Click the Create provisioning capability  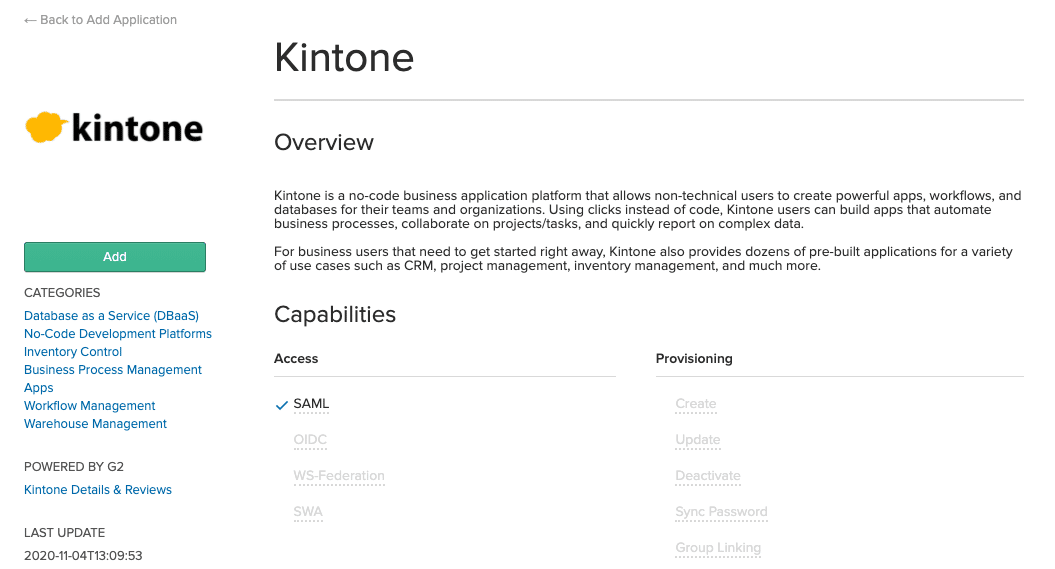[x=696, y=404]
